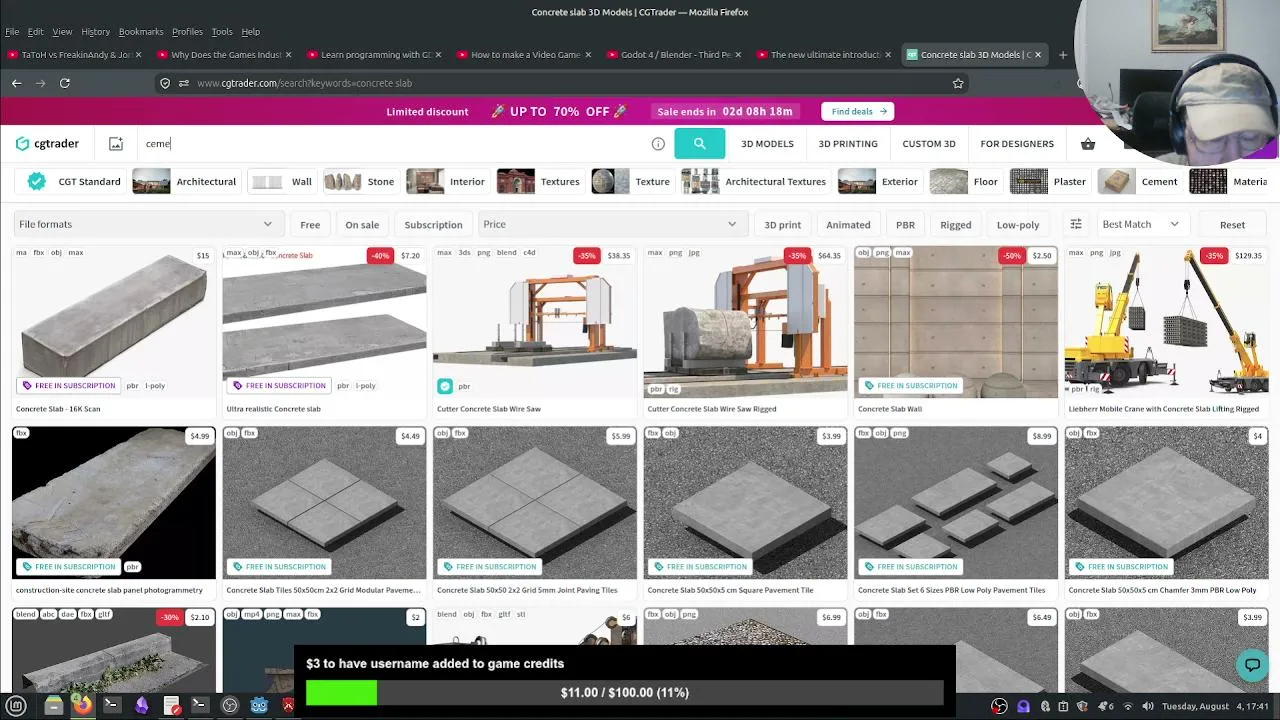Toggle the Free filter

(310, 225)
